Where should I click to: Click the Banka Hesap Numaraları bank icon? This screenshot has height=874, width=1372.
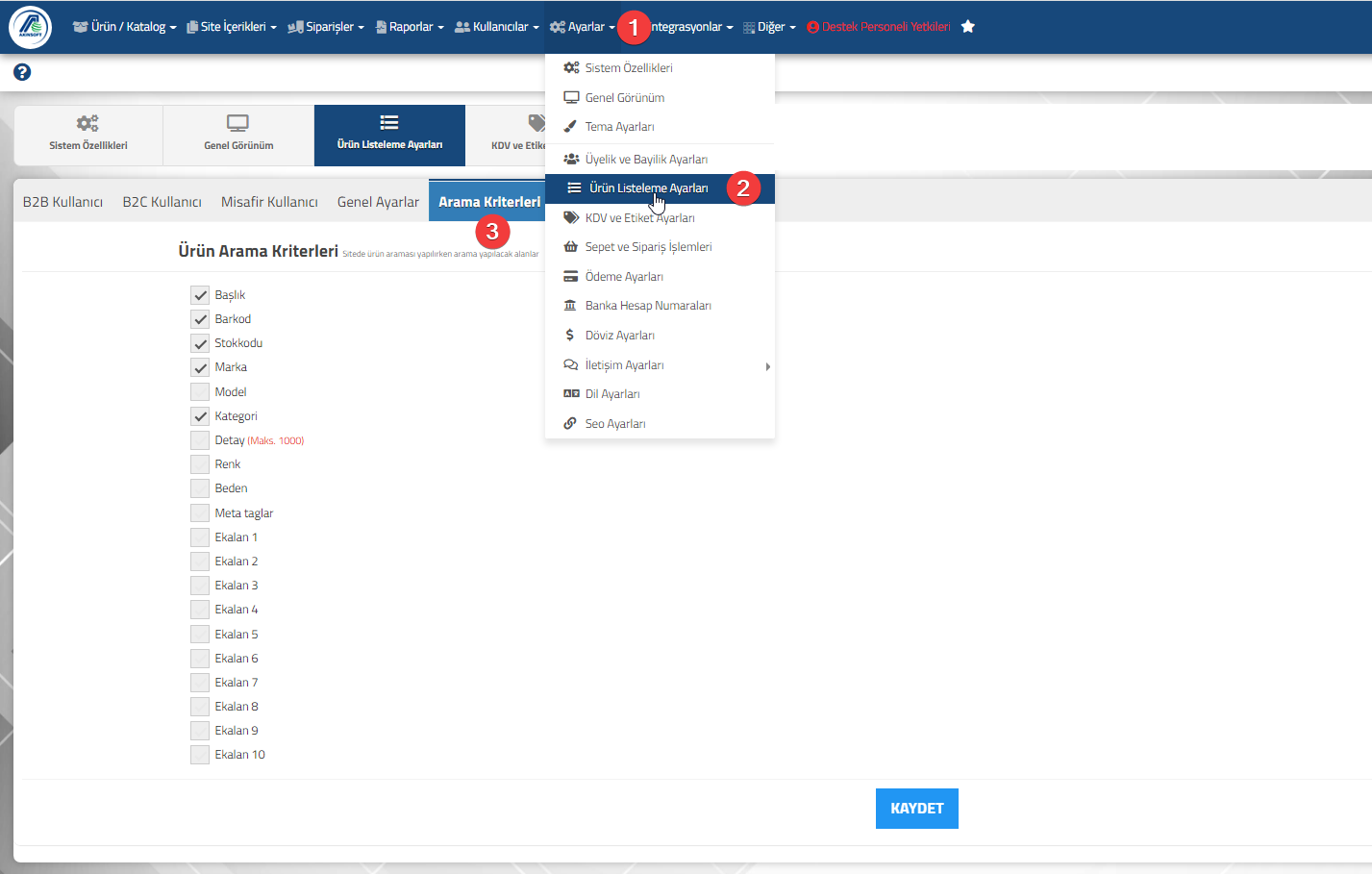(570, 306)
